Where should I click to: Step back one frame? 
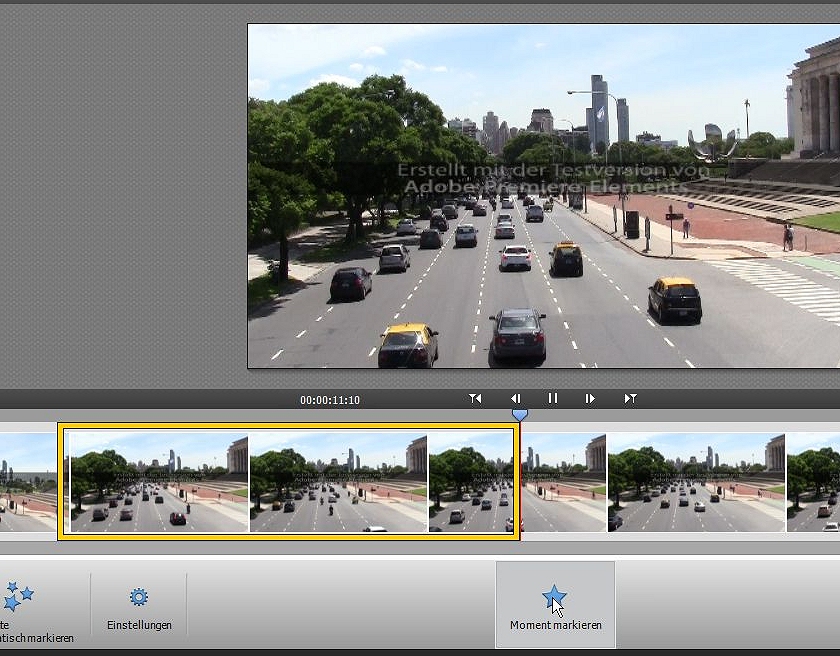(x=515, y=398)
